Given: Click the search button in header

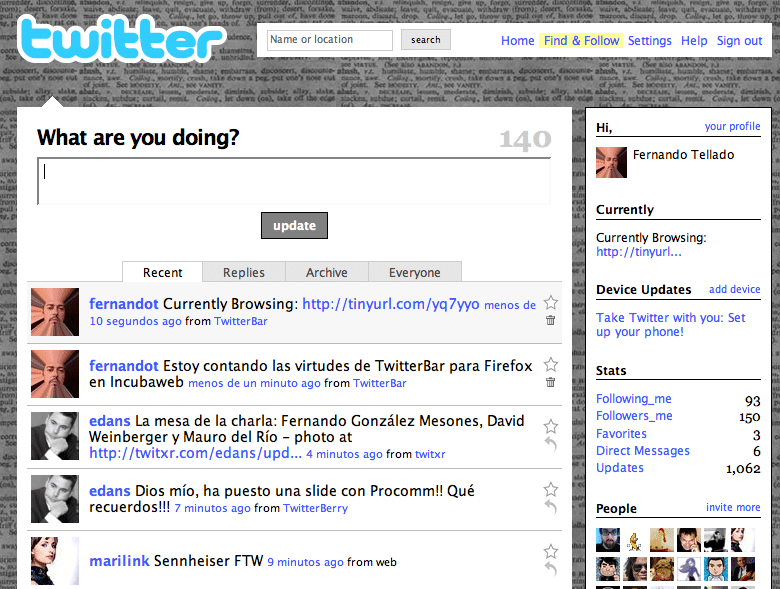Looking at the screenshot, I should (426, 40).
